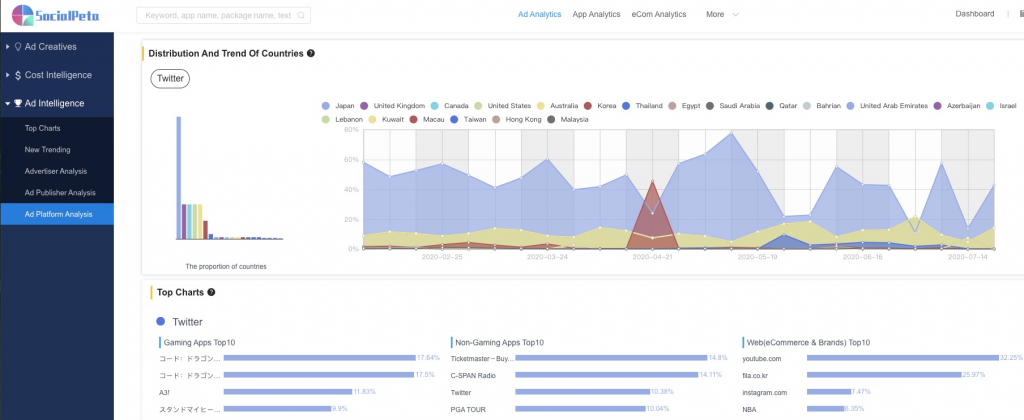Click the Twitter platform filter button

coord(170,79)
